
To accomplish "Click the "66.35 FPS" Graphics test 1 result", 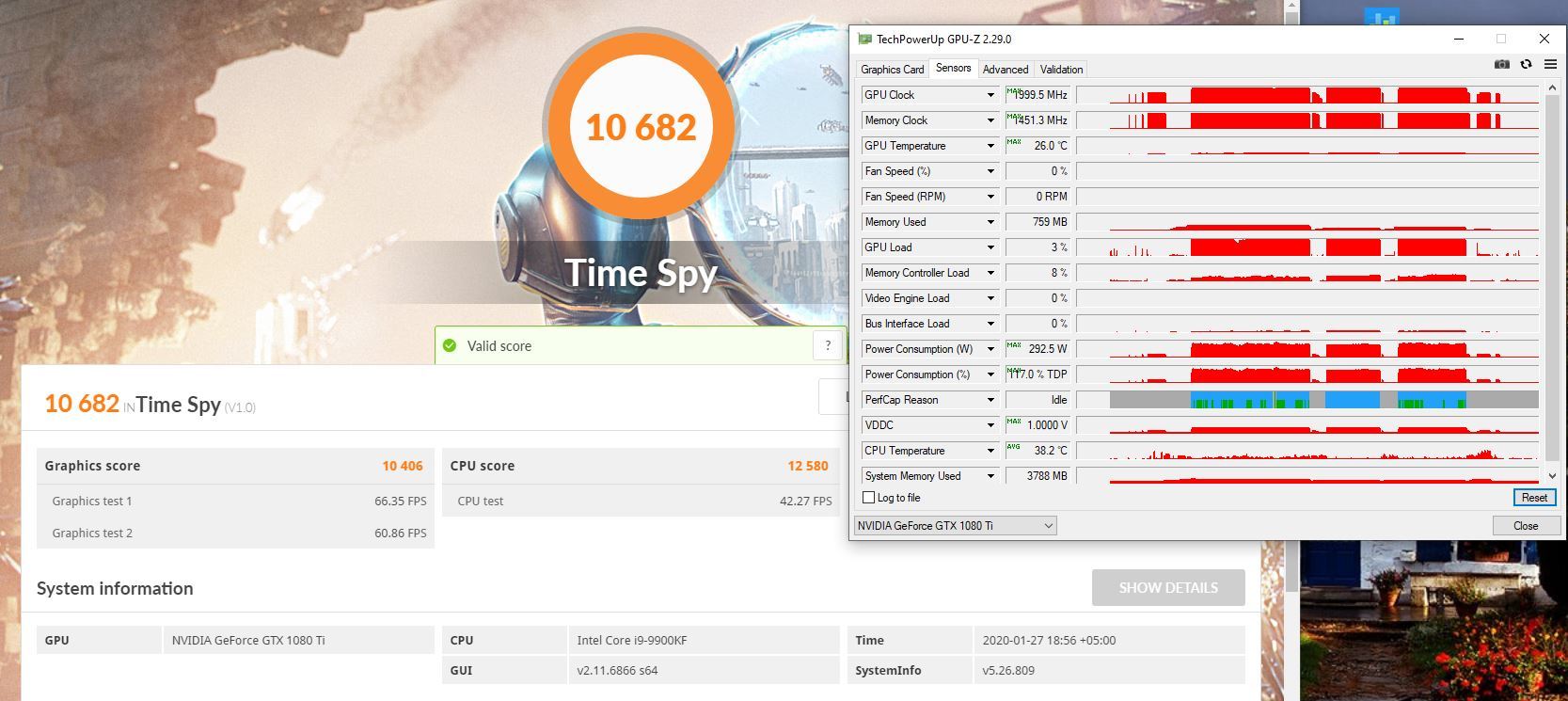I will [x=401, y=501].
